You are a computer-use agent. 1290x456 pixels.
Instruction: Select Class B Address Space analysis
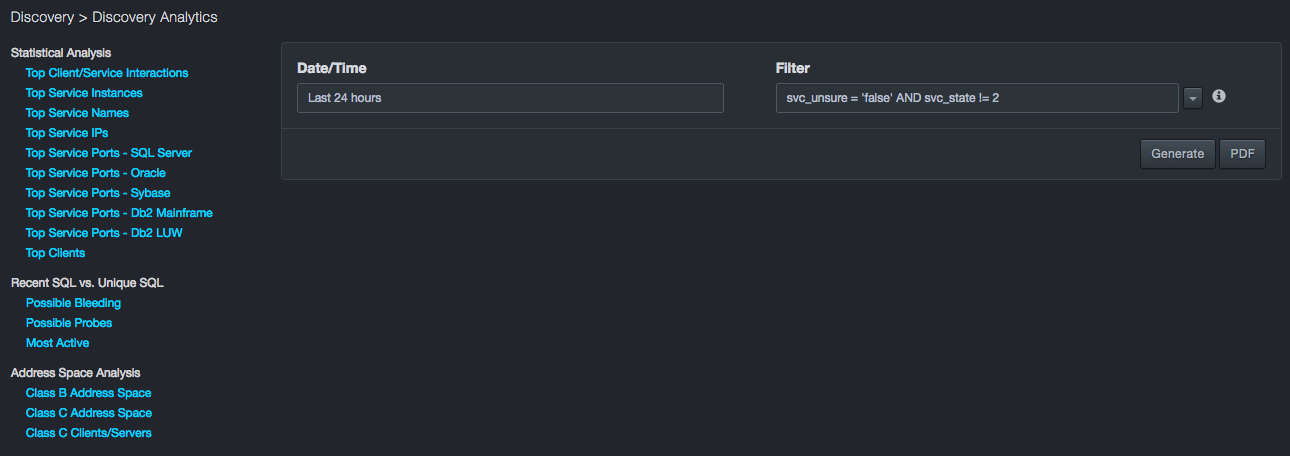(x=89, y=393)
